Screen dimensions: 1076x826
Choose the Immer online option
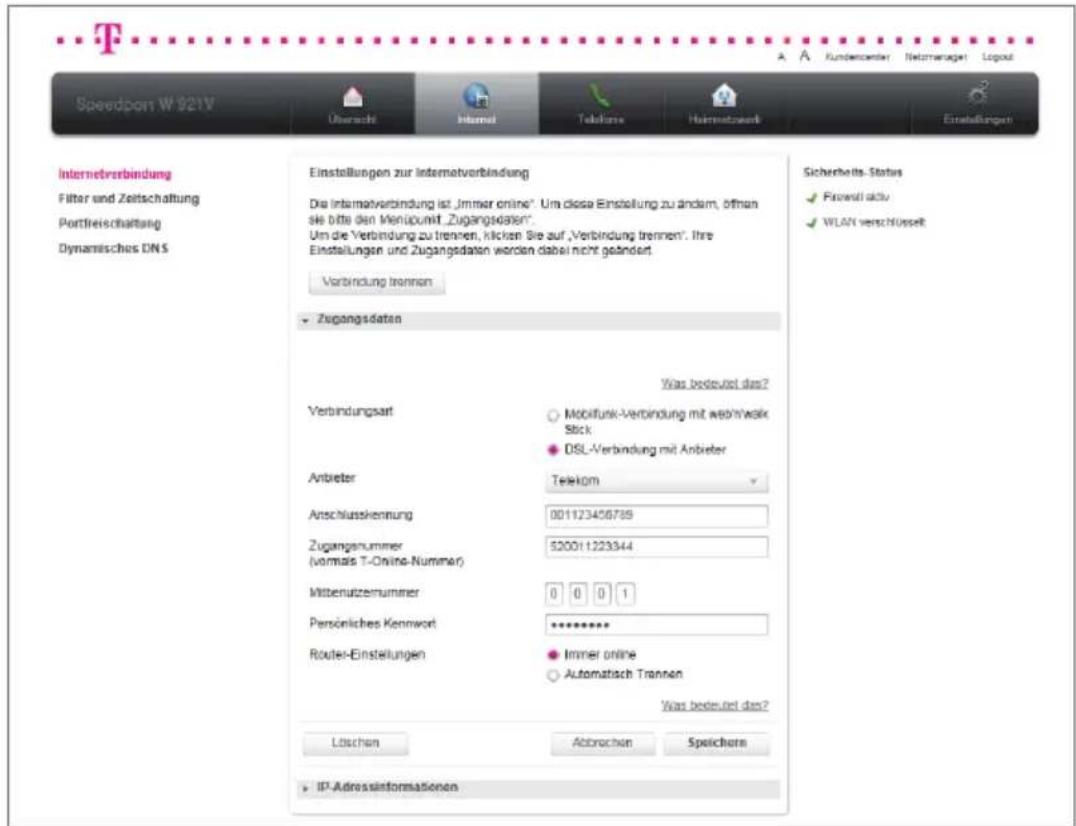click(552, 655)
